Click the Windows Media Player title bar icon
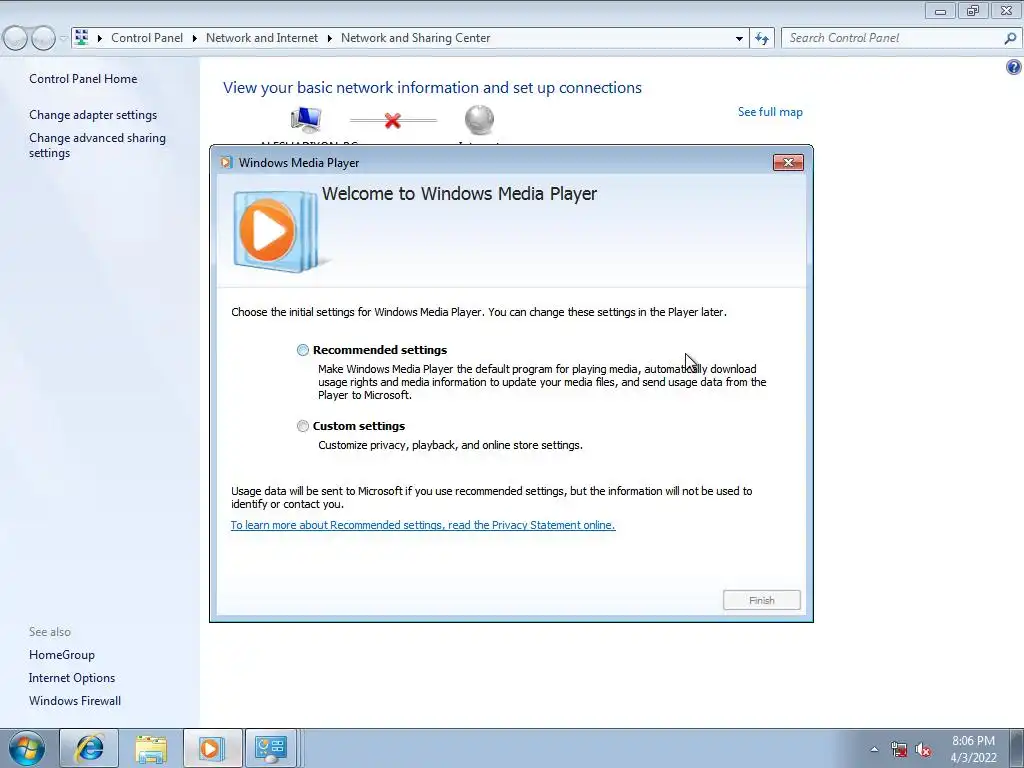 [226, 163]
